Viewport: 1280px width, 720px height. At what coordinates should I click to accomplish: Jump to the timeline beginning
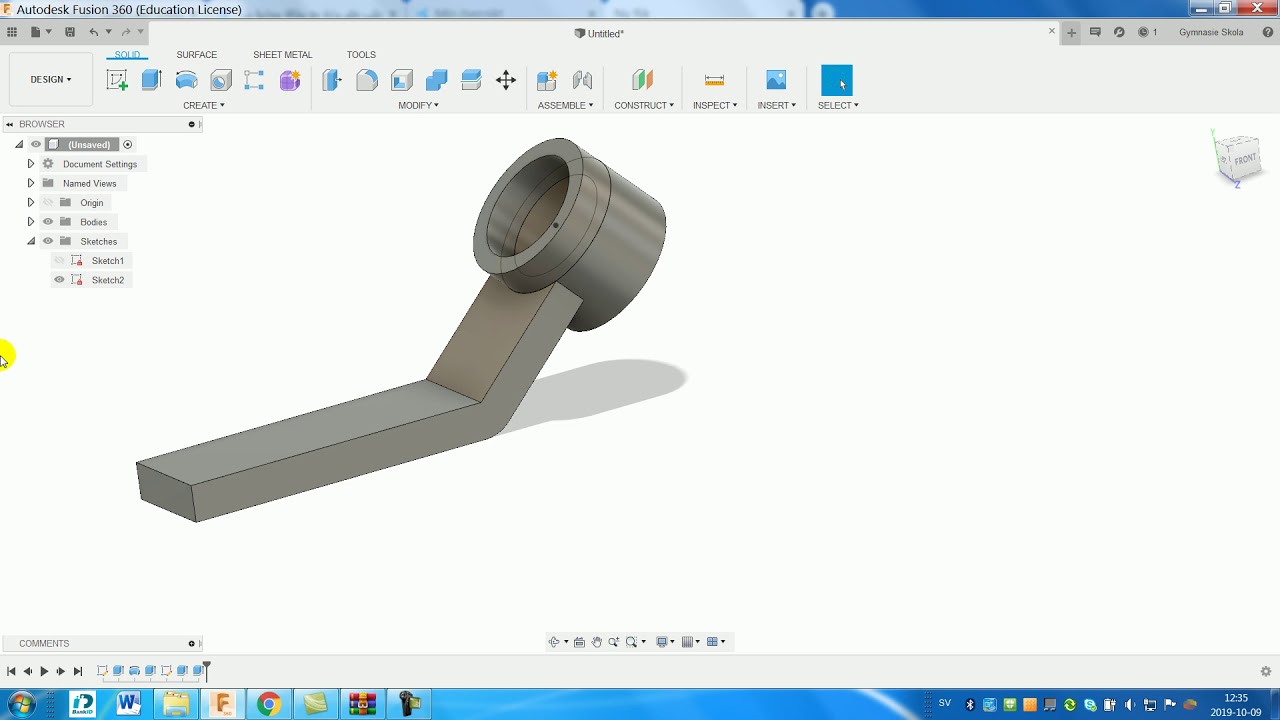coord(11,671)
